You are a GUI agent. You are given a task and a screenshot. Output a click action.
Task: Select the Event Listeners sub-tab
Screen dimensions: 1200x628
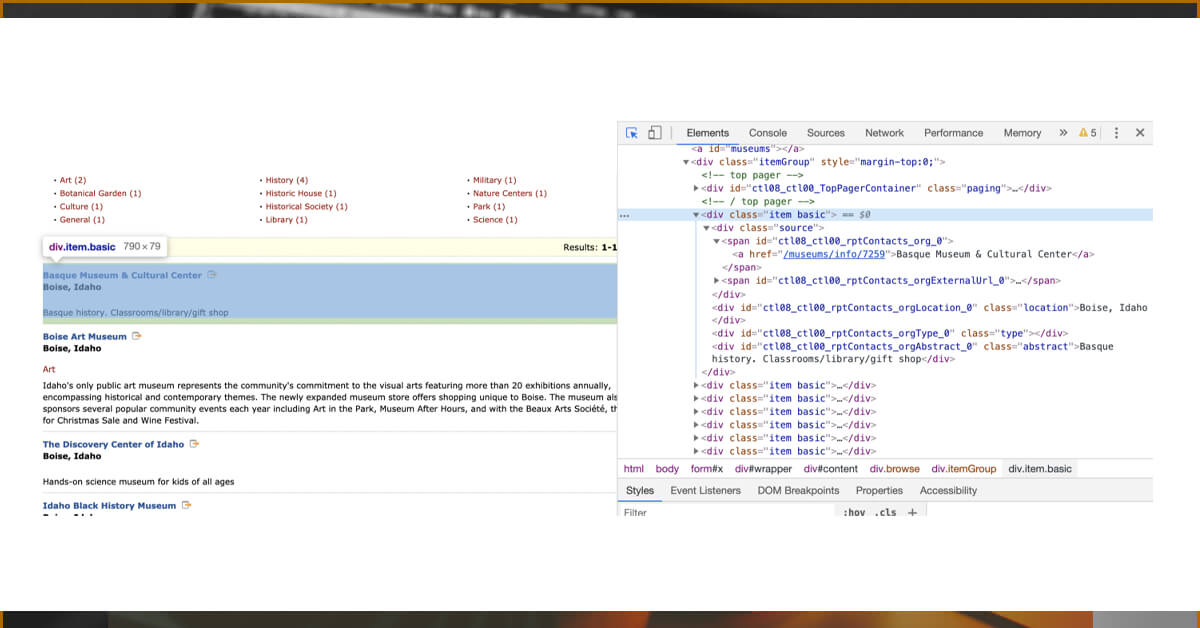[706, 491]
